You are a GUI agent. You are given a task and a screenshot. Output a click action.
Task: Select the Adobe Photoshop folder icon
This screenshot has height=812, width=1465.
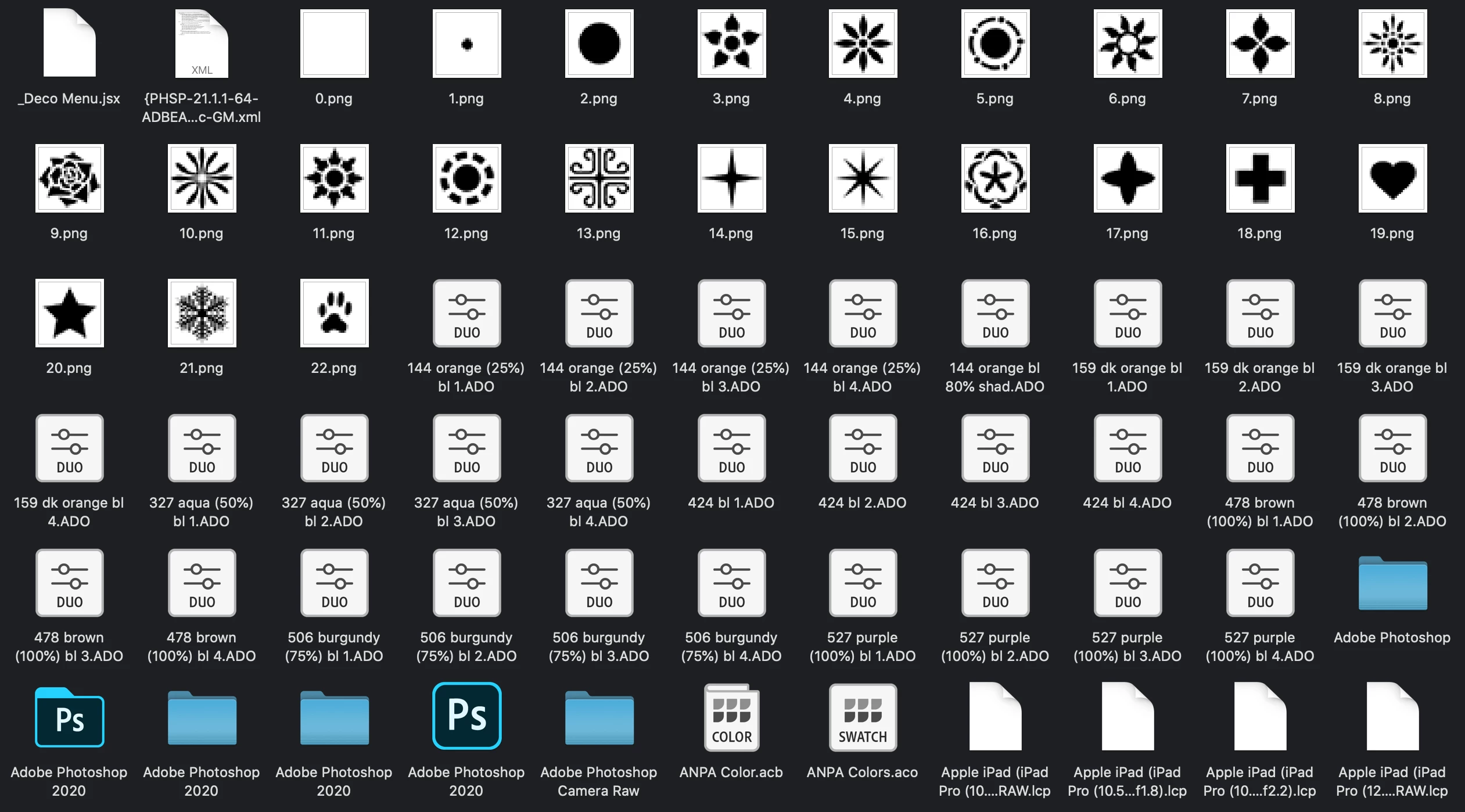[1392, 583]
